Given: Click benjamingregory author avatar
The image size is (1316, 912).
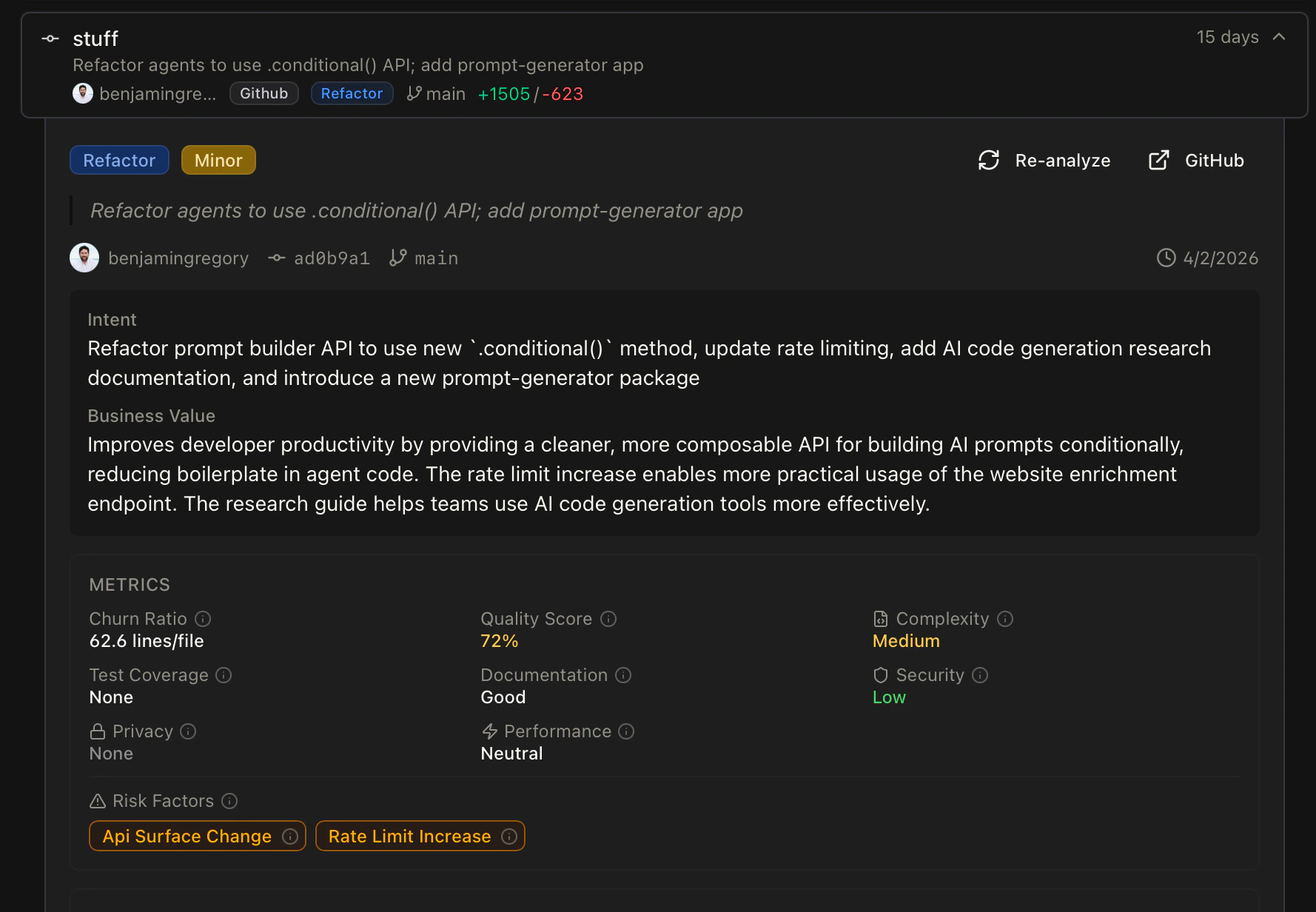Looking at the screenshot, I should [84, 258].
